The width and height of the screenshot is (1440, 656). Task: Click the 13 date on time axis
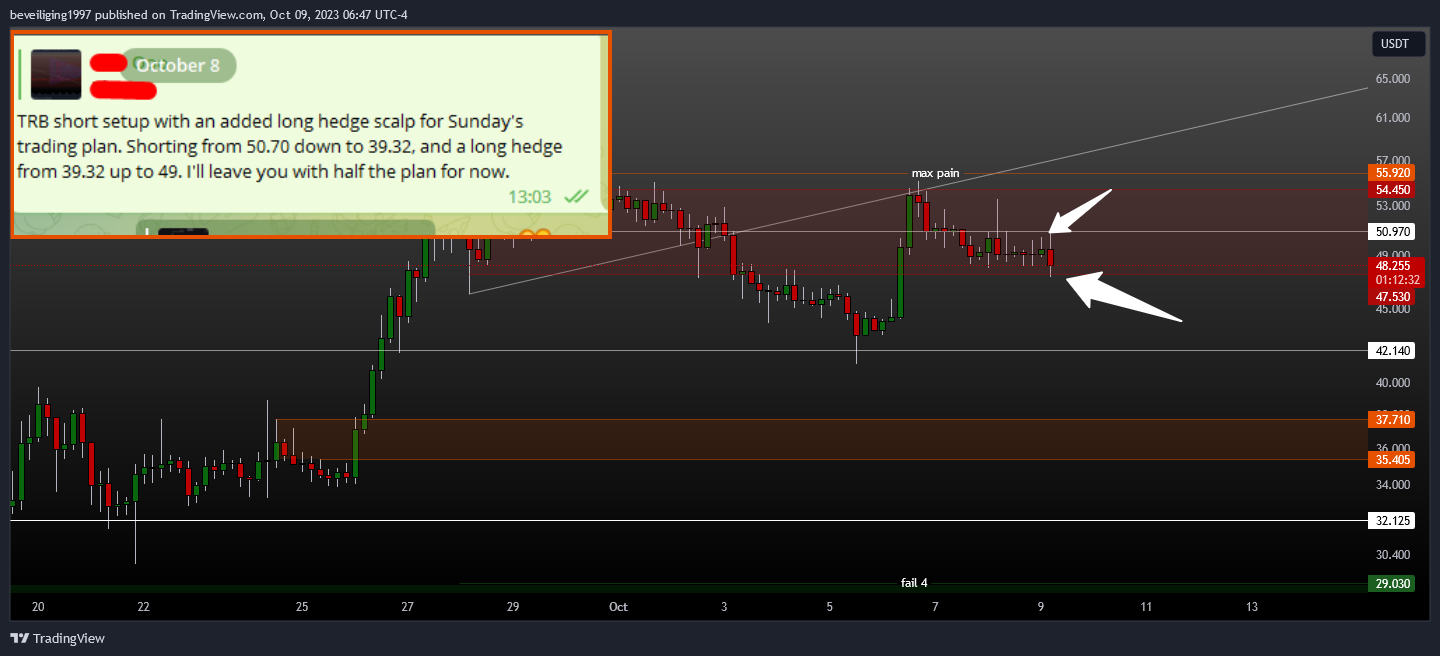click(1252, 607)
